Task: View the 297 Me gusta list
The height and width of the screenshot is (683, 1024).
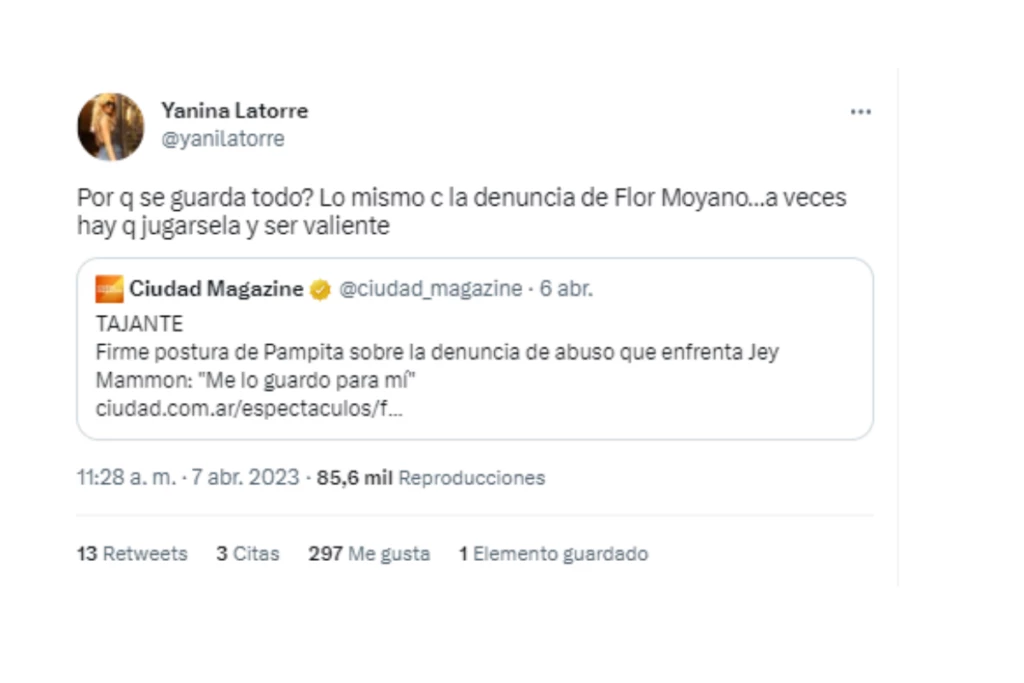Action: click(x=369, y=553)
